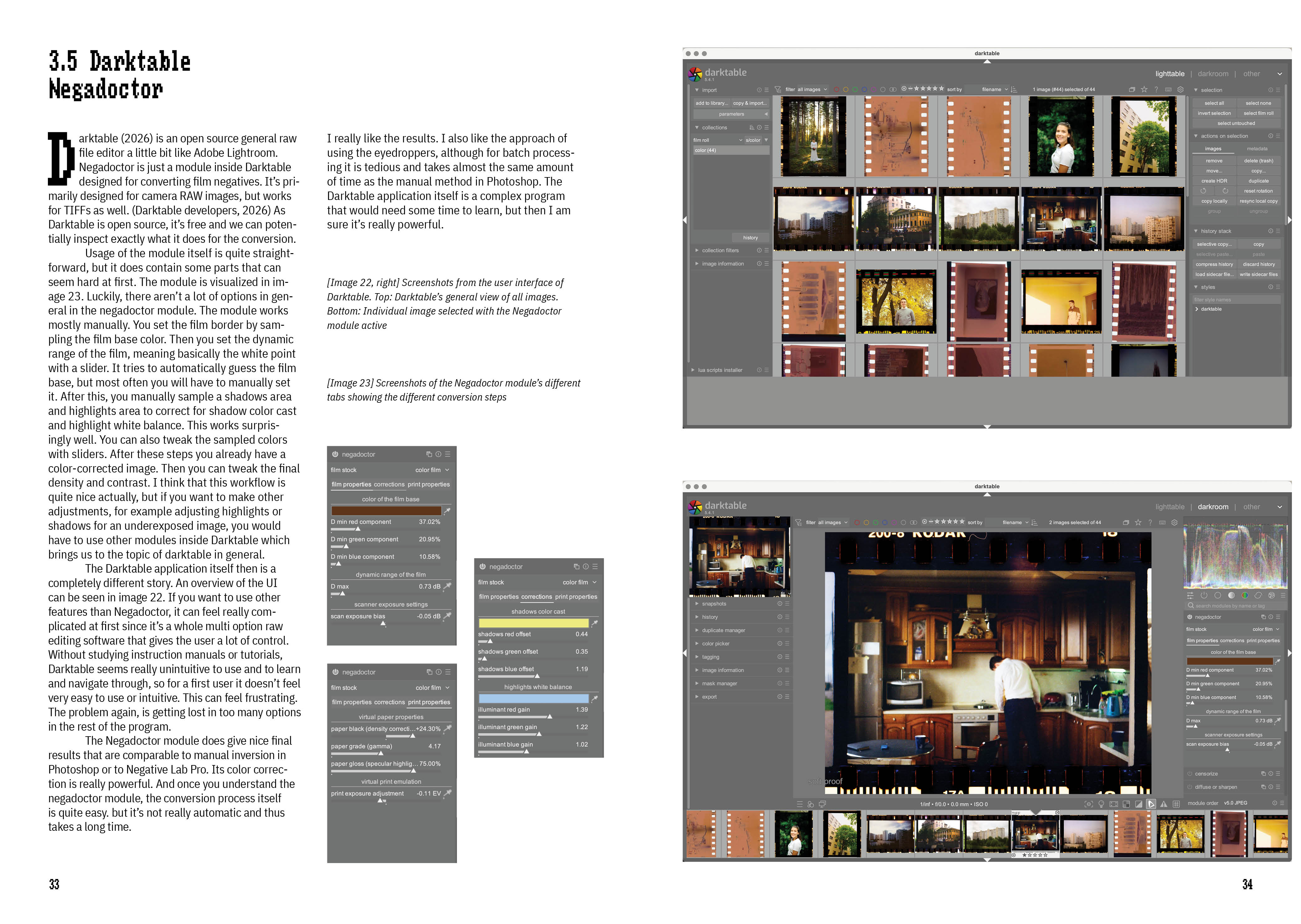Select metadata tab in actions on selection
Image resolution: width=1301 pixels, height=924 pixels.
click(x=1257, y=149)
